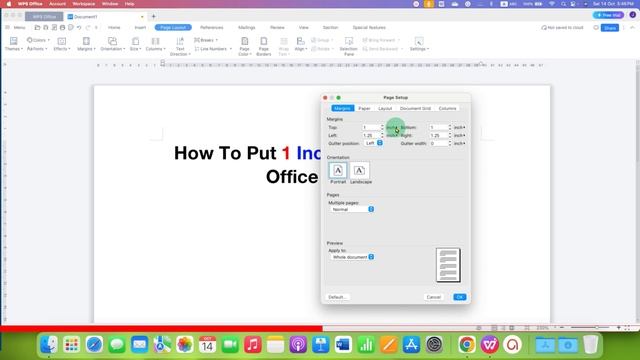Click the Open folder icon in quick toolbar
The width and height of the screenshot is (640, 360).
click(x=37, y=27)
